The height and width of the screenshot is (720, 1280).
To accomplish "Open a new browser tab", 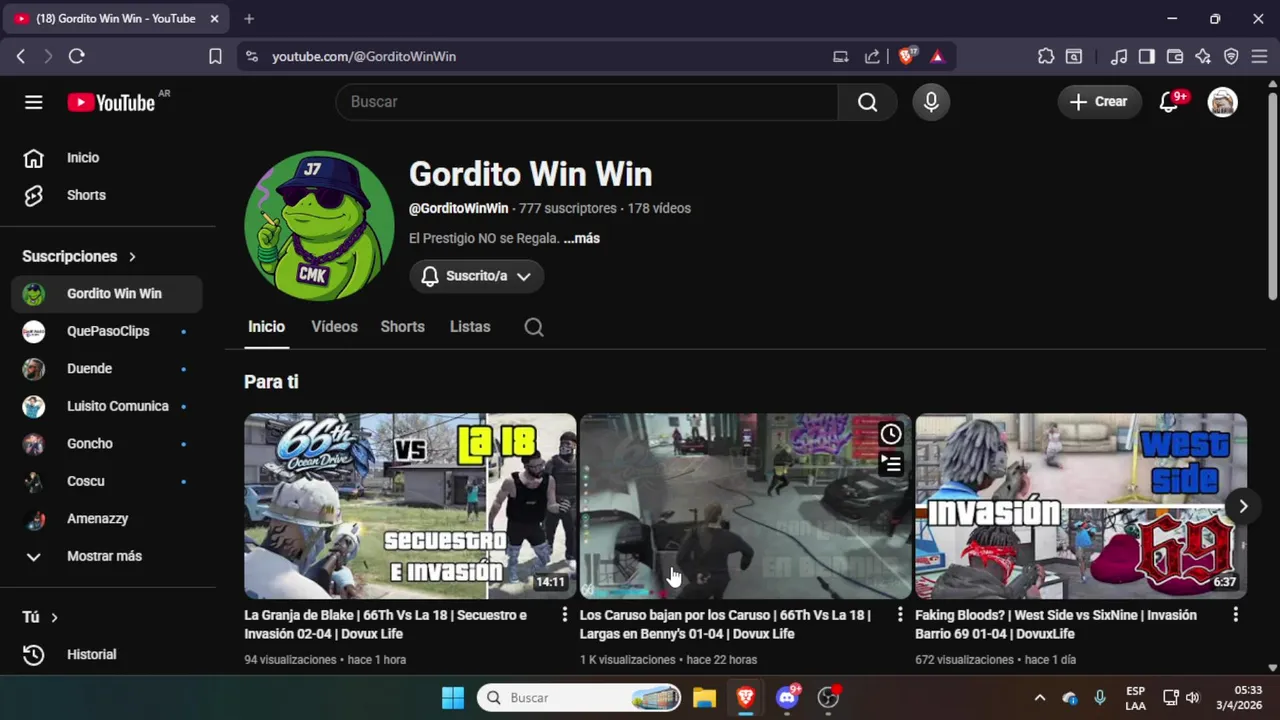I will [249, 19].
